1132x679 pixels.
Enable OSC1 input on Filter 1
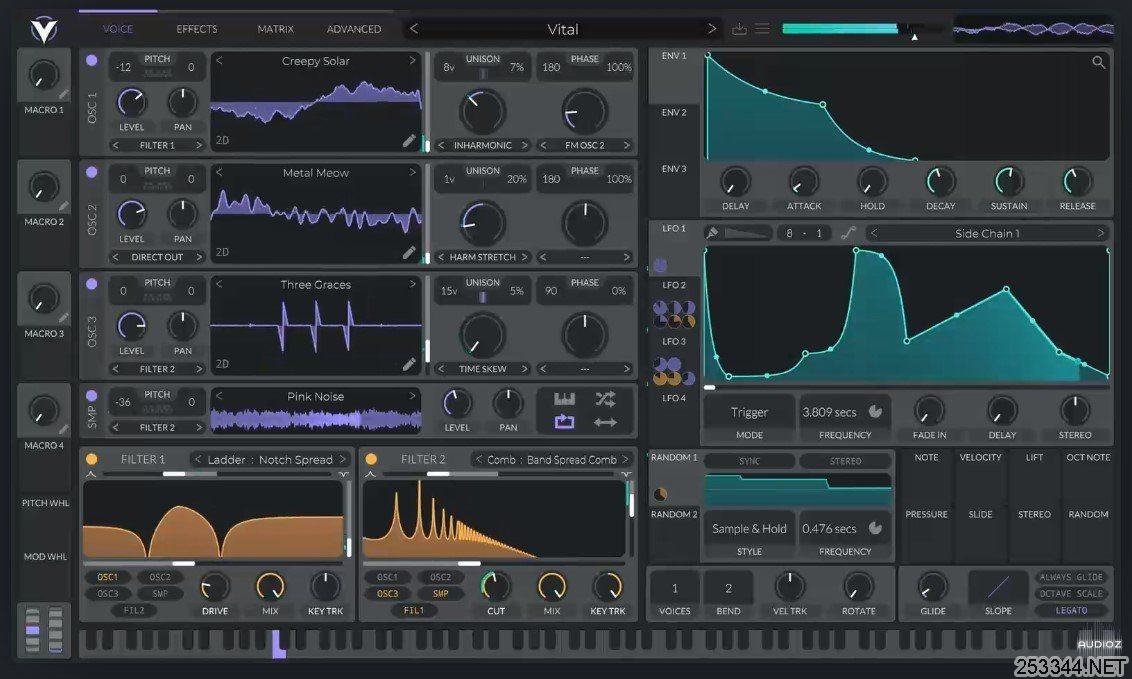pos(108,577)
